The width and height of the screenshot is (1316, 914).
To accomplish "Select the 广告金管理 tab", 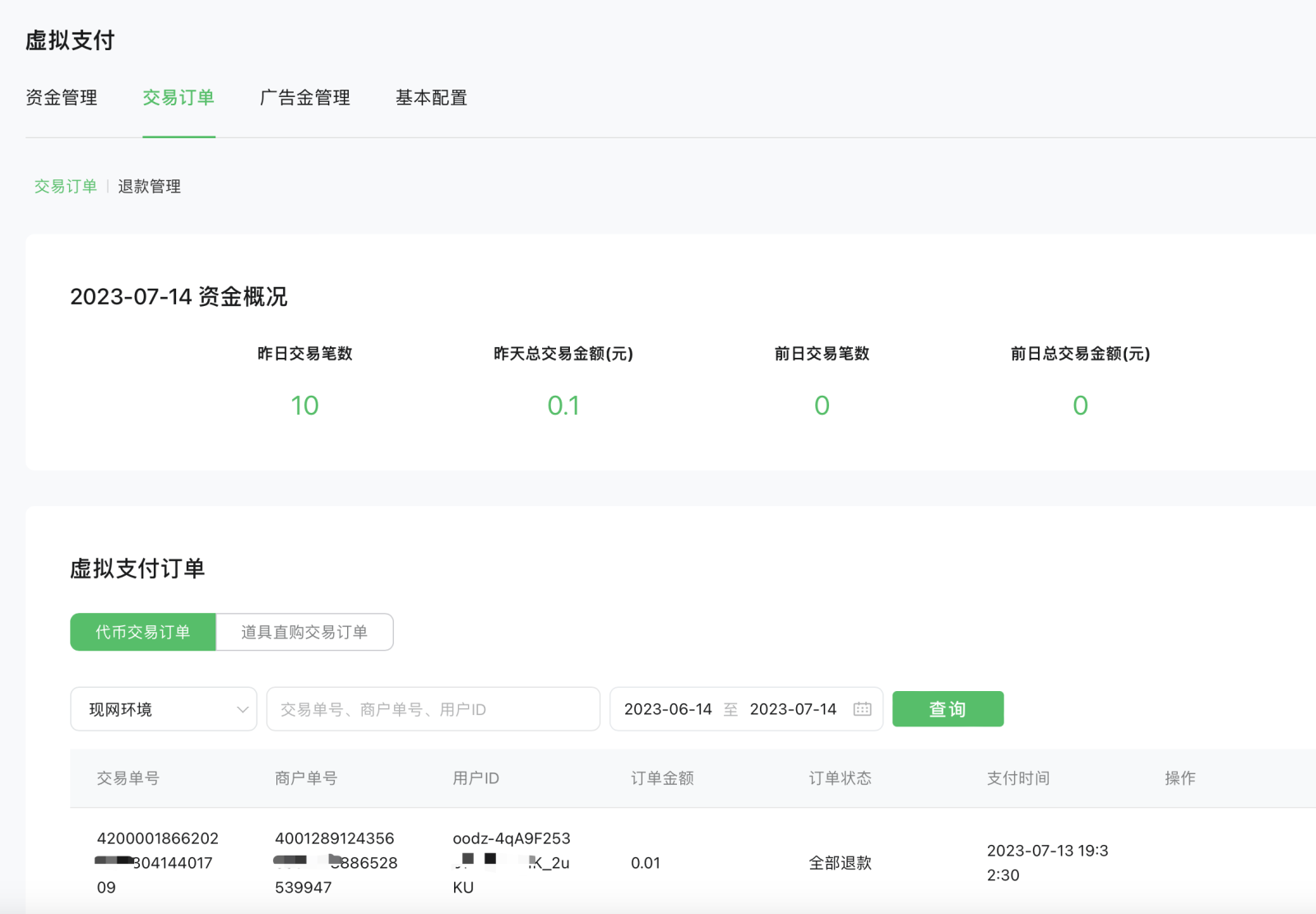I will (305, 98).
